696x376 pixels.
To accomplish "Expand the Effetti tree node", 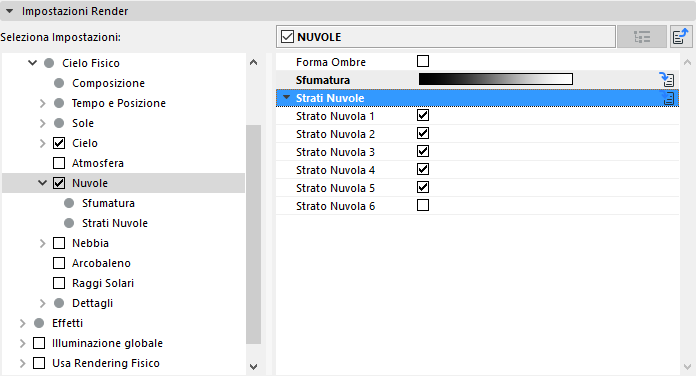I will coord(23,323).
